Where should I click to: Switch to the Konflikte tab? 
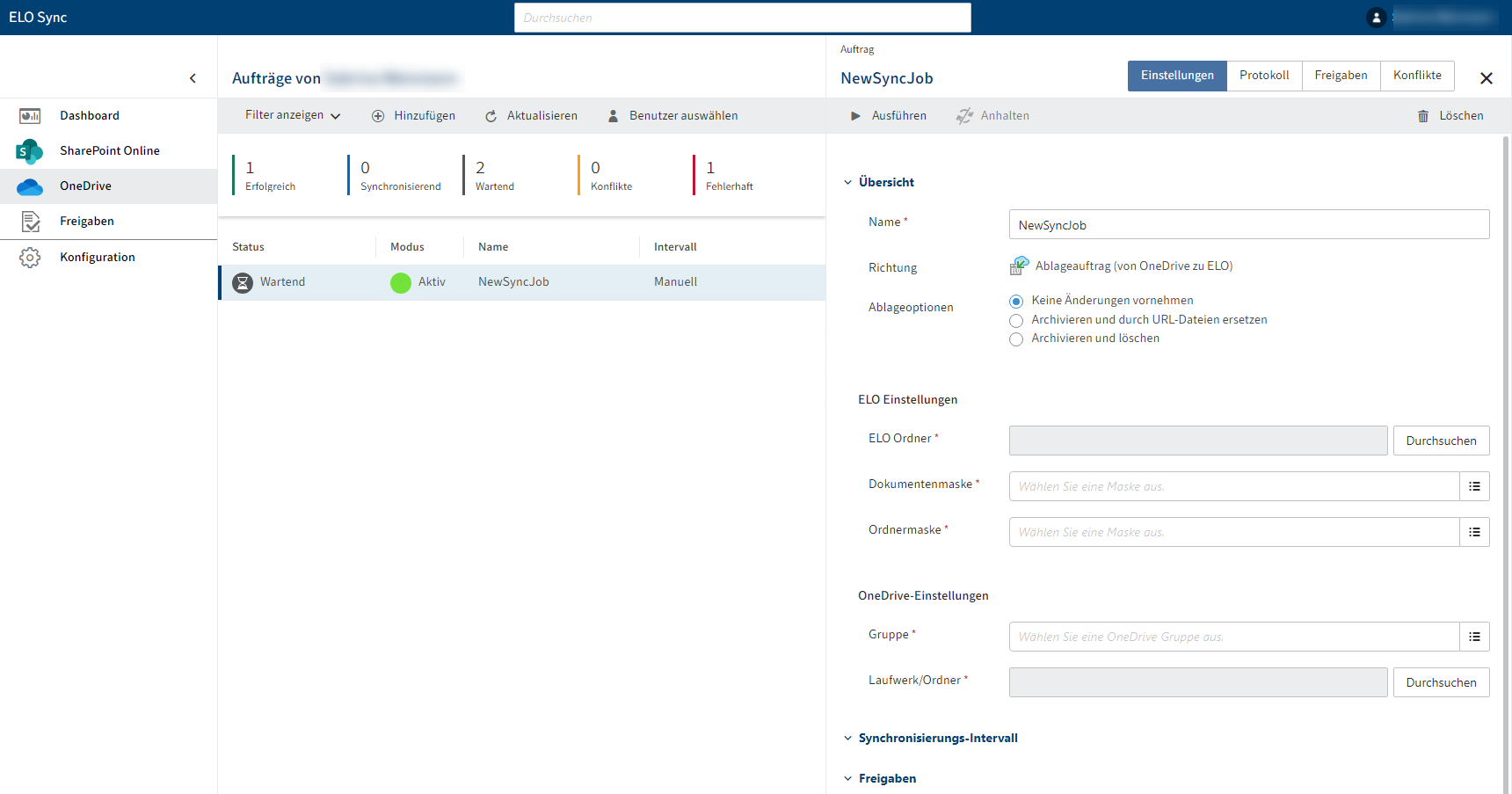pyautogui.click(x=1417, y=76)
